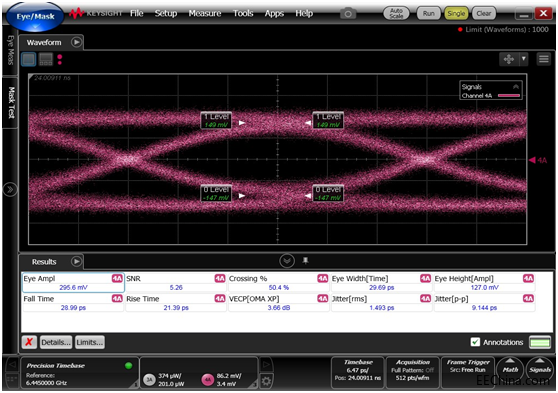Click the 4A channel button
Viewport: 558px width, 393px height.
coord(208,380)
